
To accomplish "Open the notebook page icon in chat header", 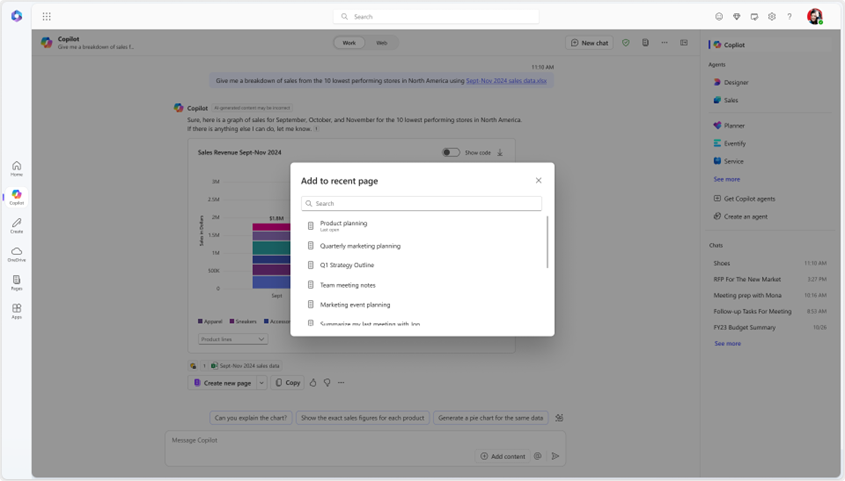I will [645, 43].
